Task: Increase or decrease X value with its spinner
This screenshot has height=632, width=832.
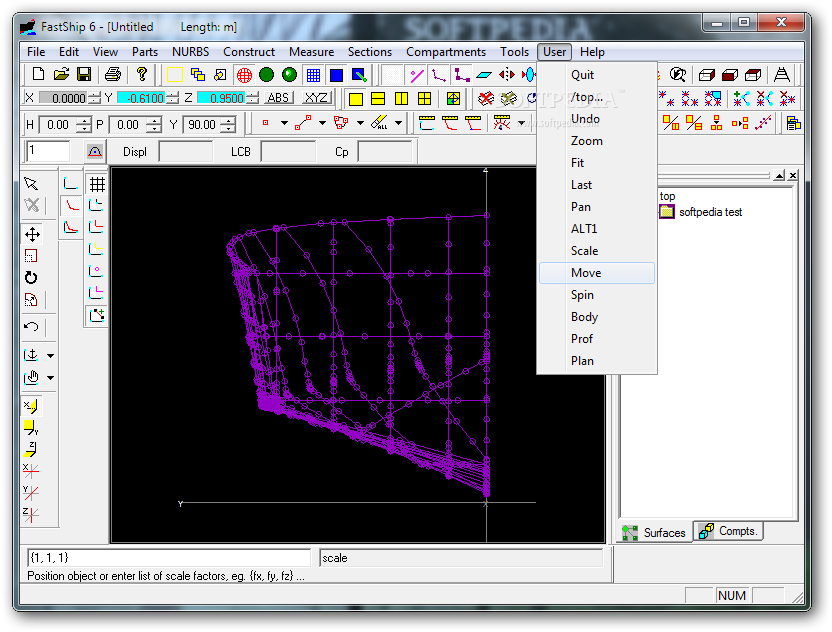Action: pos(94,98)
